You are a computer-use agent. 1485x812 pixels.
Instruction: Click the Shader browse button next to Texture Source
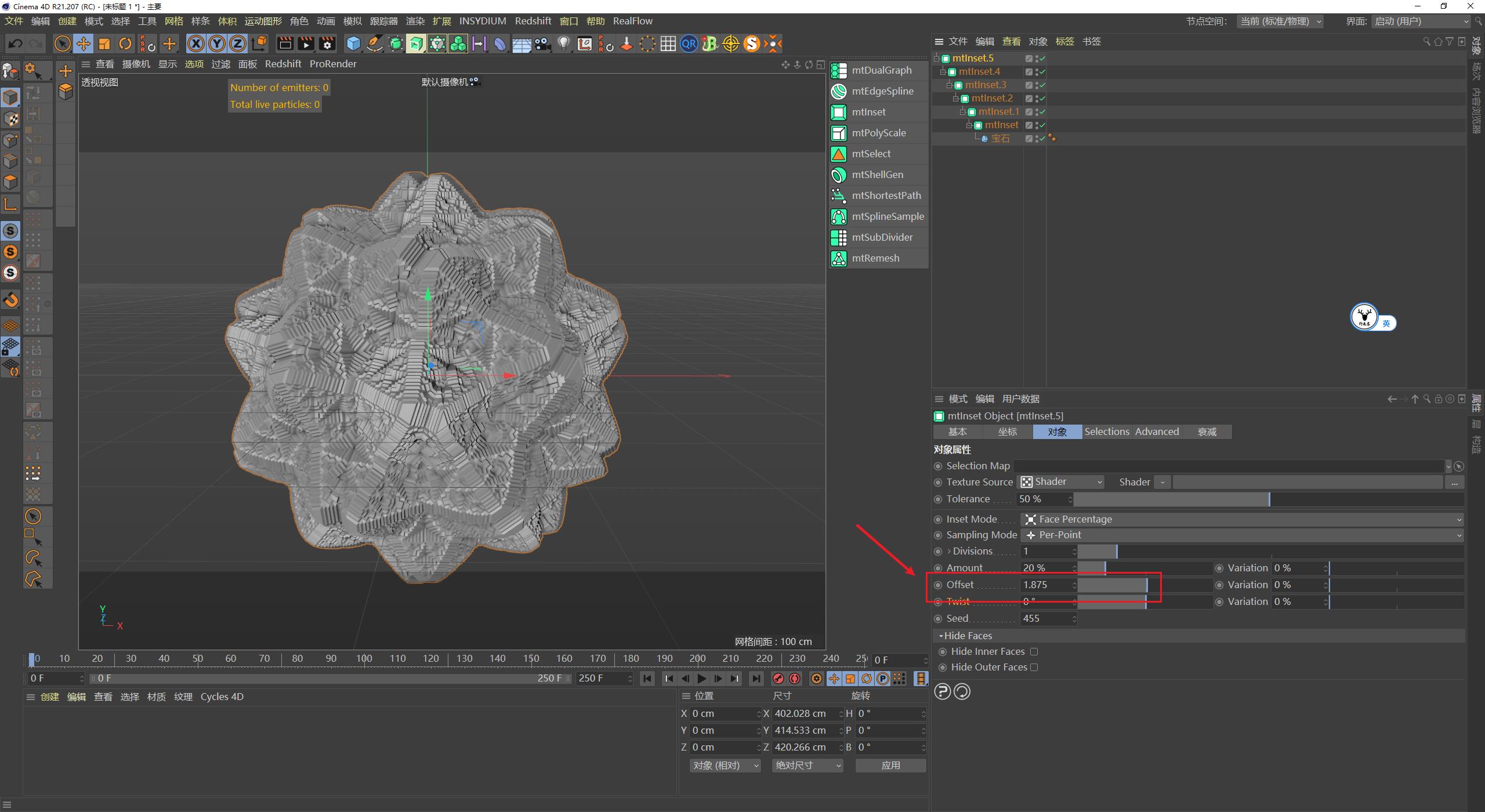[1455, 482]
